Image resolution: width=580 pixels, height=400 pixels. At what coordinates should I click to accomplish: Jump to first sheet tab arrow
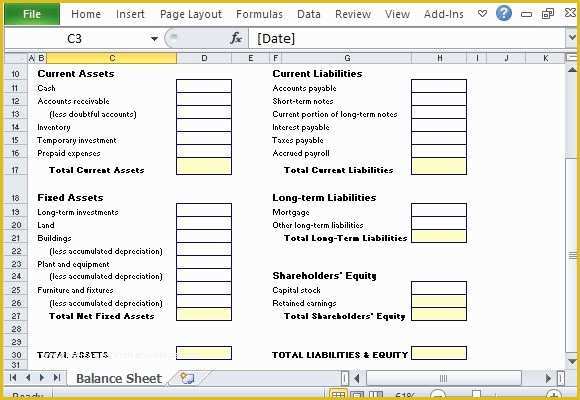[x=13, y=377]
